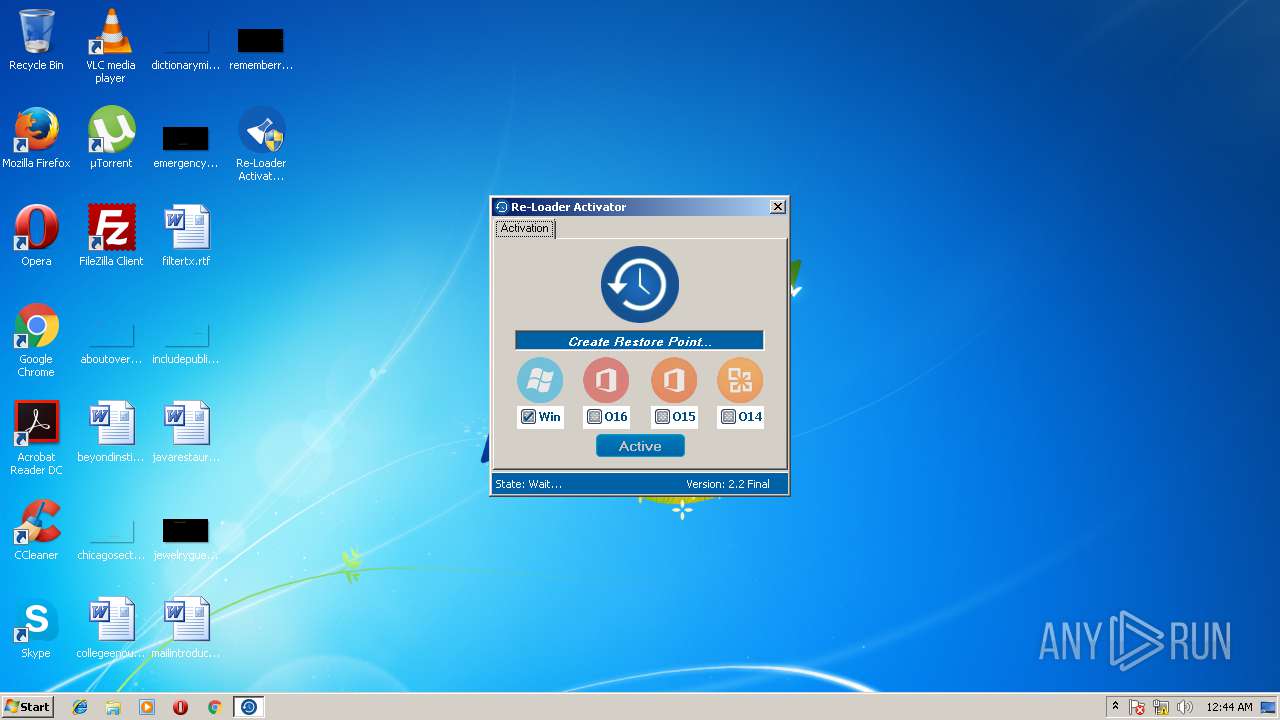Image resolution: width=1280 pixels, height=720 pixels.
Task: Select the javarestaur... Word document icon
Action: click(186, 432)
